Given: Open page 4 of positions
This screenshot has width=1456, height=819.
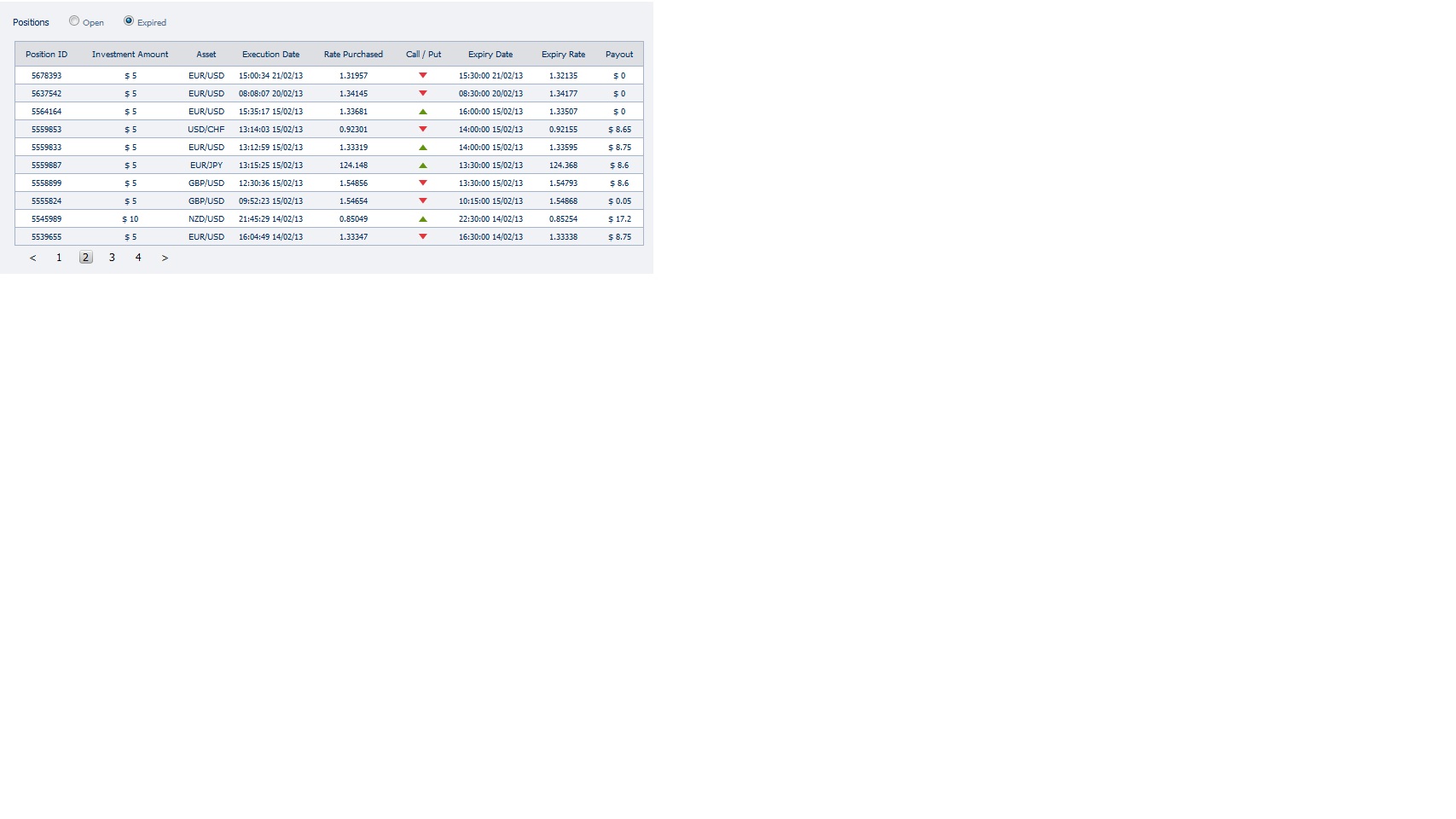Looking at the screenshot, I should point(138,258).
